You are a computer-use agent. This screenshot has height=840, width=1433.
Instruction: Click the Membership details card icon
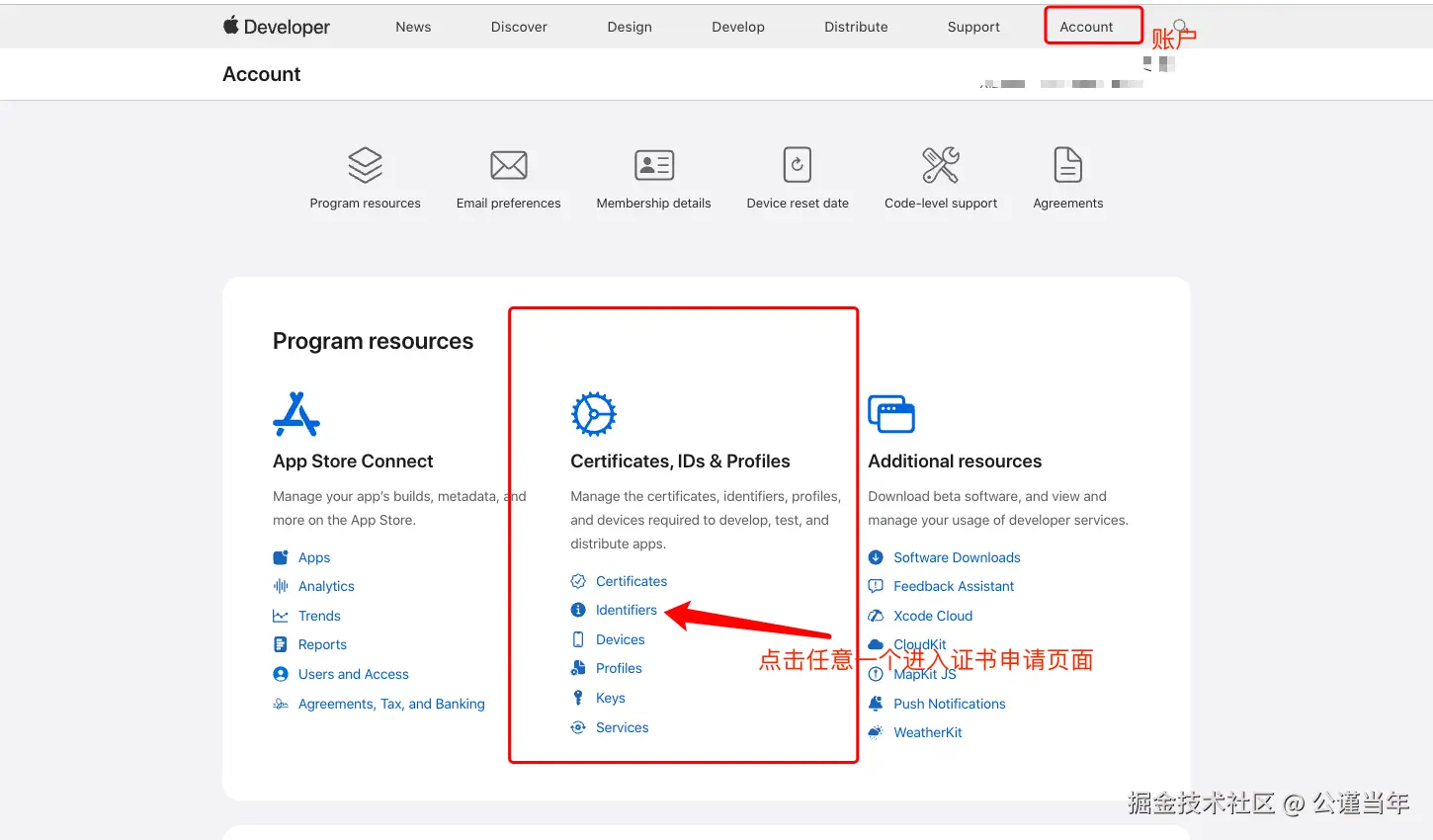[654, 165]
